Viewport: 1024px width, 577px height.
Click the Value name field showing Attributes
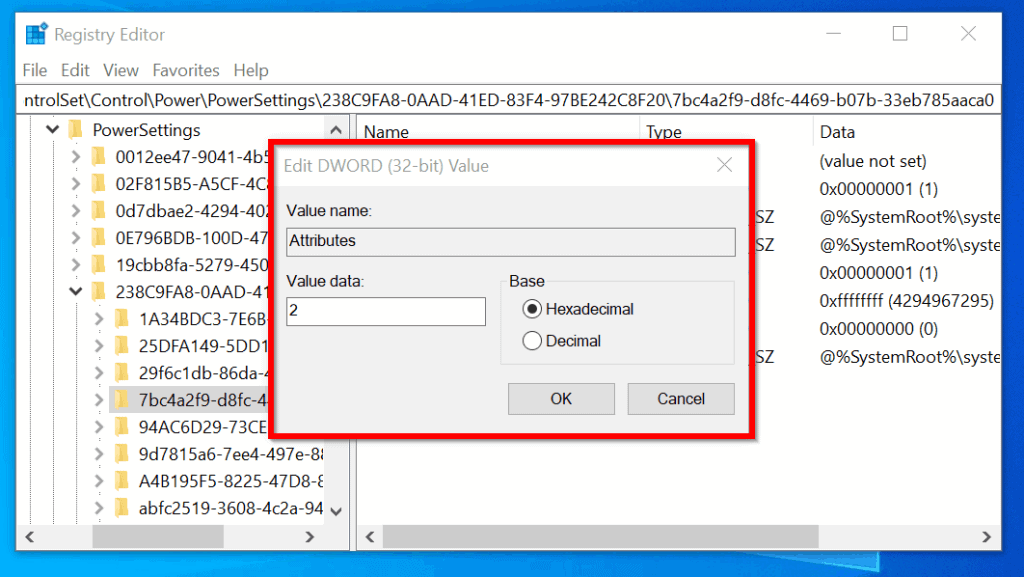click(x=511, y=242)
